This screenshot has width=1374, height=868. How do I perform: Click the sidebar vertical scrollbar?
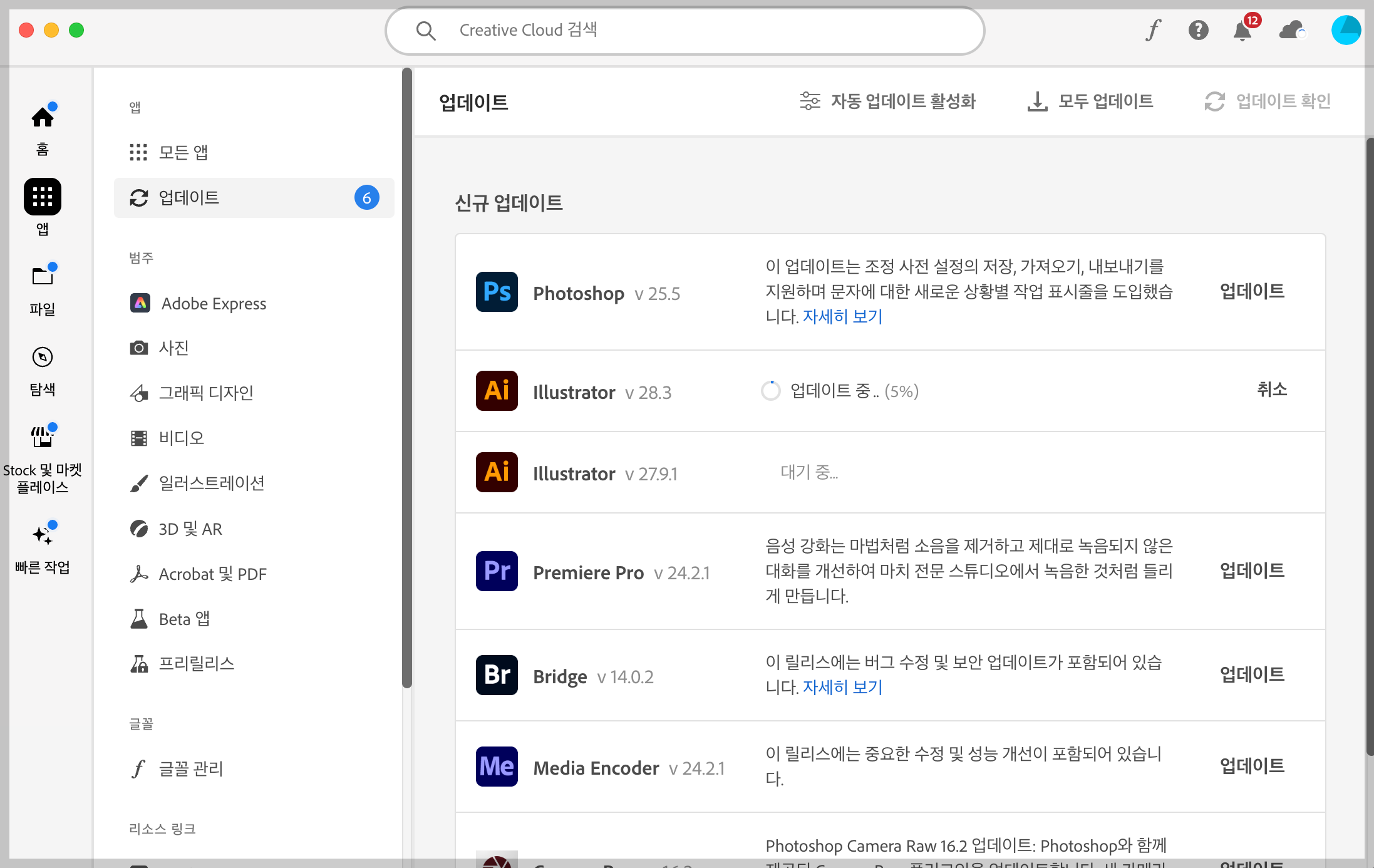tap(407, 378)
